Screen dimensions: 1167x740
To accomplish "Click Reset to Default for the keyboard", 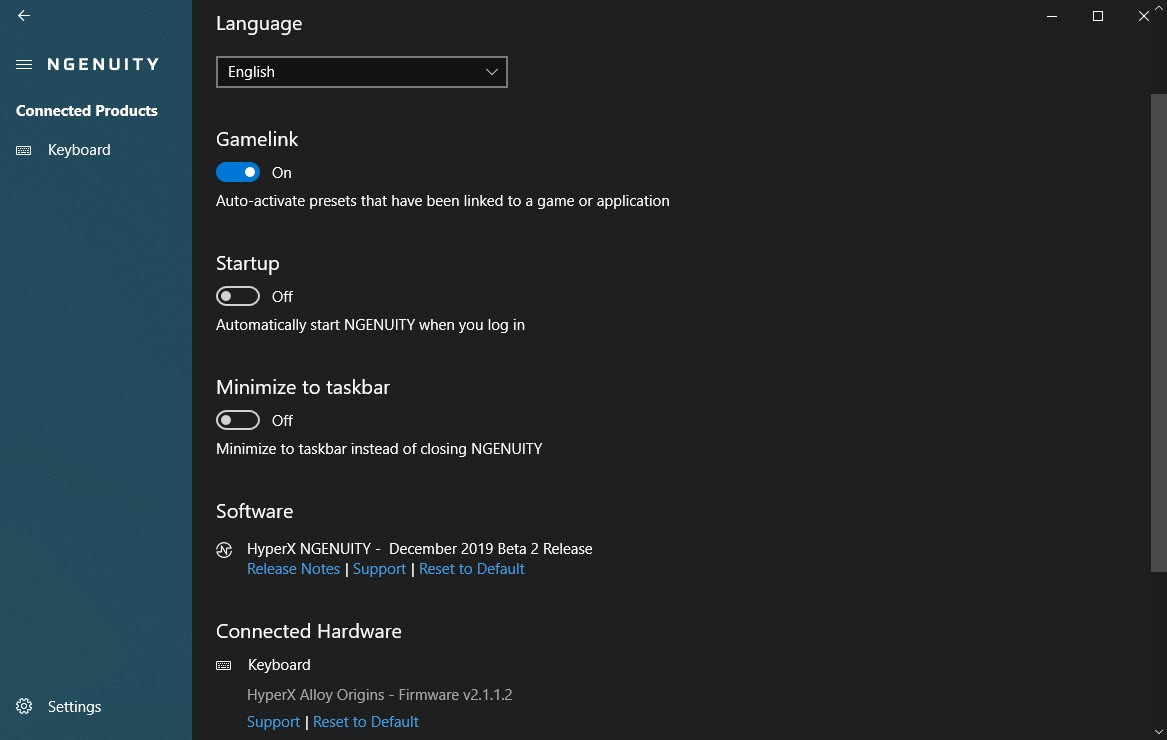I will pos(365,721).
